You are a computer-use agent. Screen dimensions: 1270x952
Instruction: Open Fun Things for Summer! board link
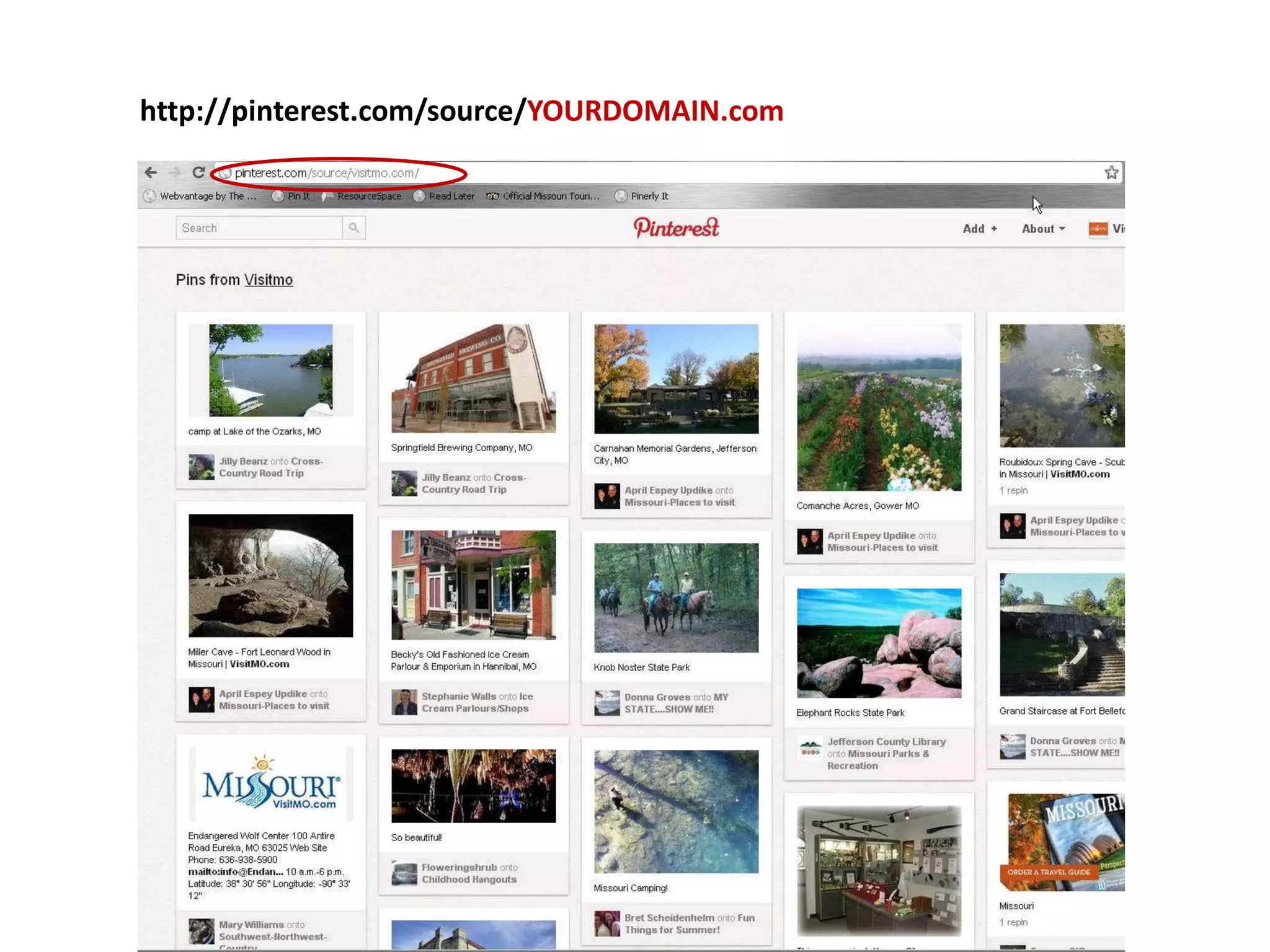pos(690,923)
